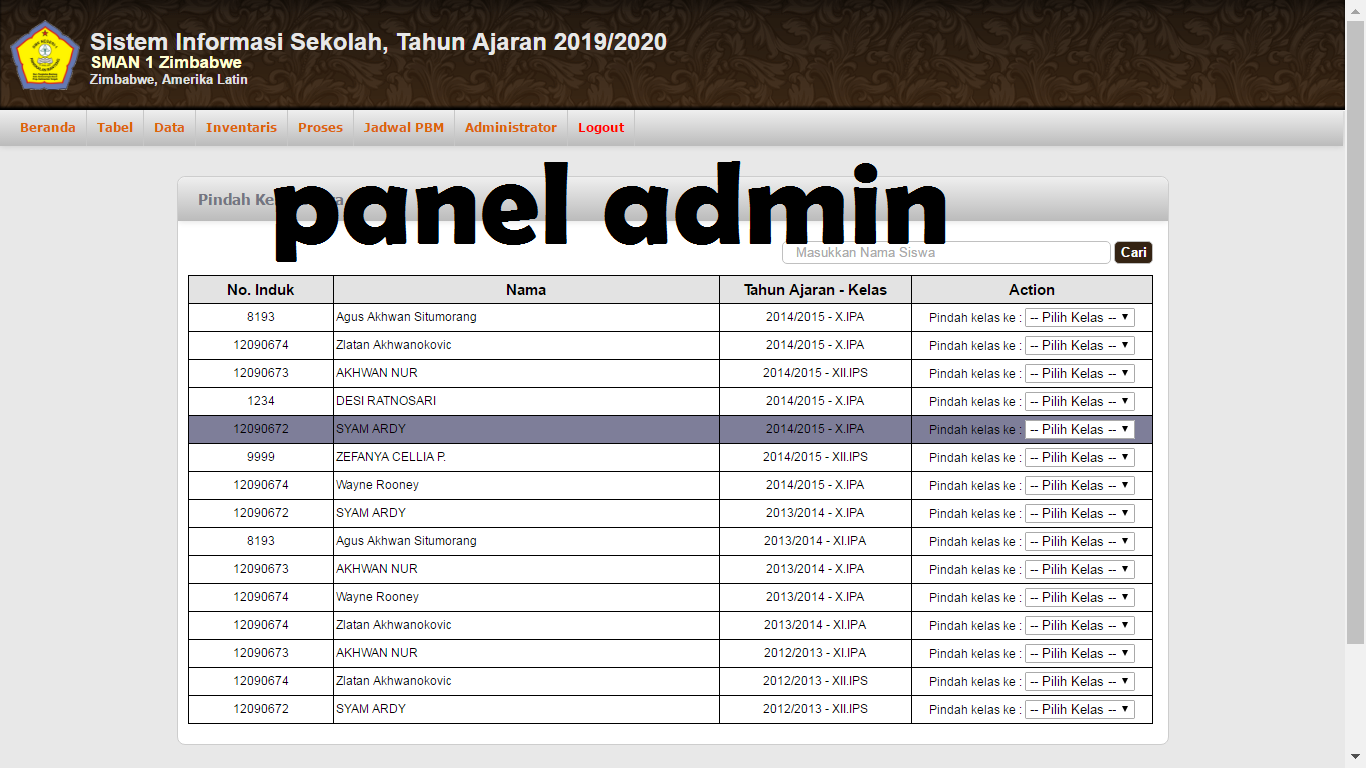Open the Tabel menu item
Screen dimensions: 1366x768
tap(115, 128)
